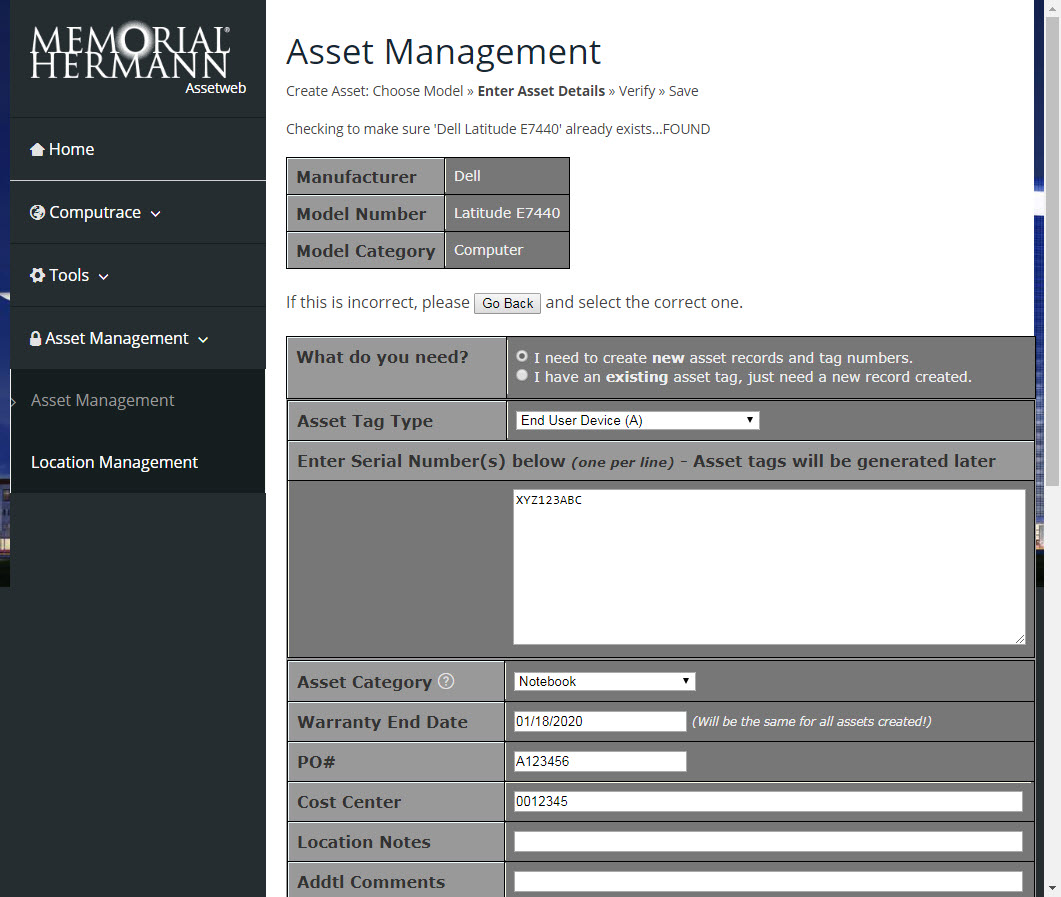The width and height of the screenshot is (1061, 897).
Task: Click the 'Cost Center' label cell
Action: click(x=397, y=802)
